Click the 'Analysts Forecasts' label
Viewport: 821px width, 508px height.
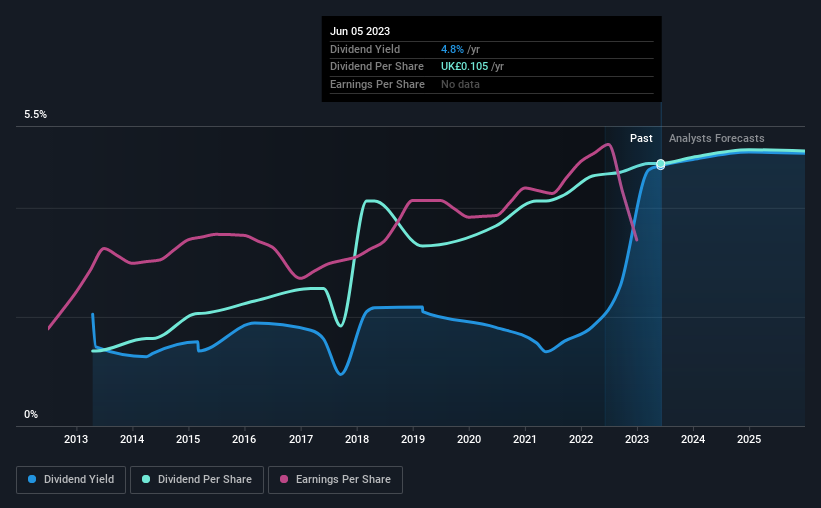[x=716, y=138]
